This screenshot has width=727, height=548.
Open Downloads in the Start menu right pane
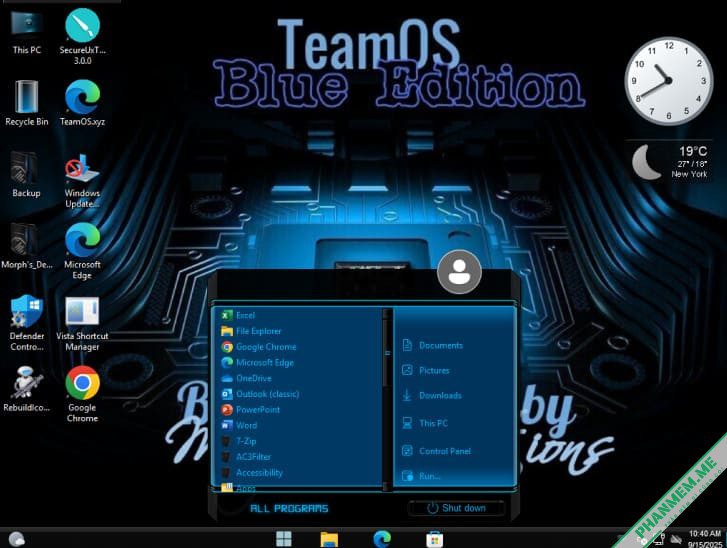432,395
